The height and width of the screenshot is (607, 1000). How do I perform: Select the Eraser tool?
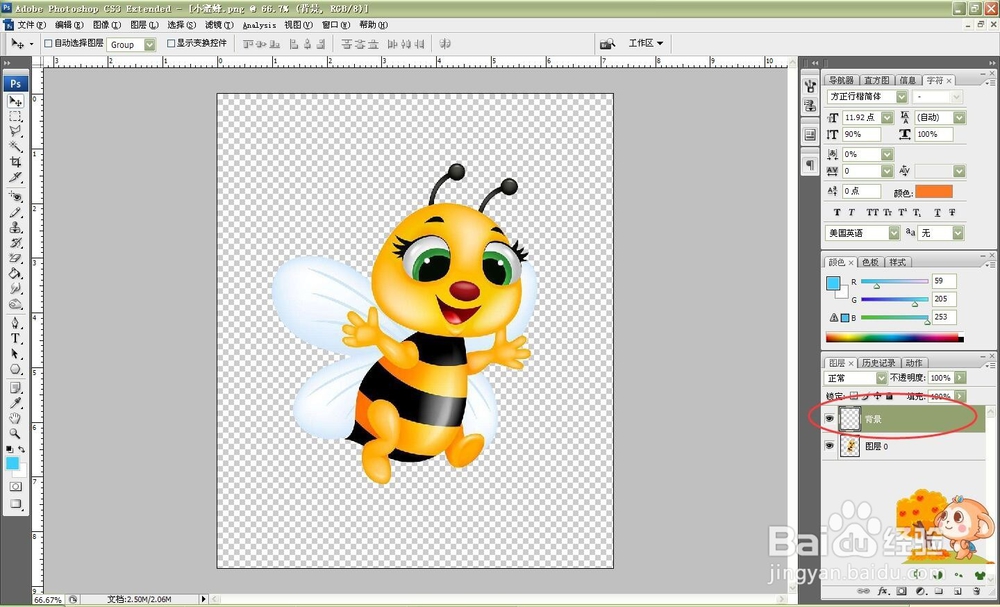point(15,259)
